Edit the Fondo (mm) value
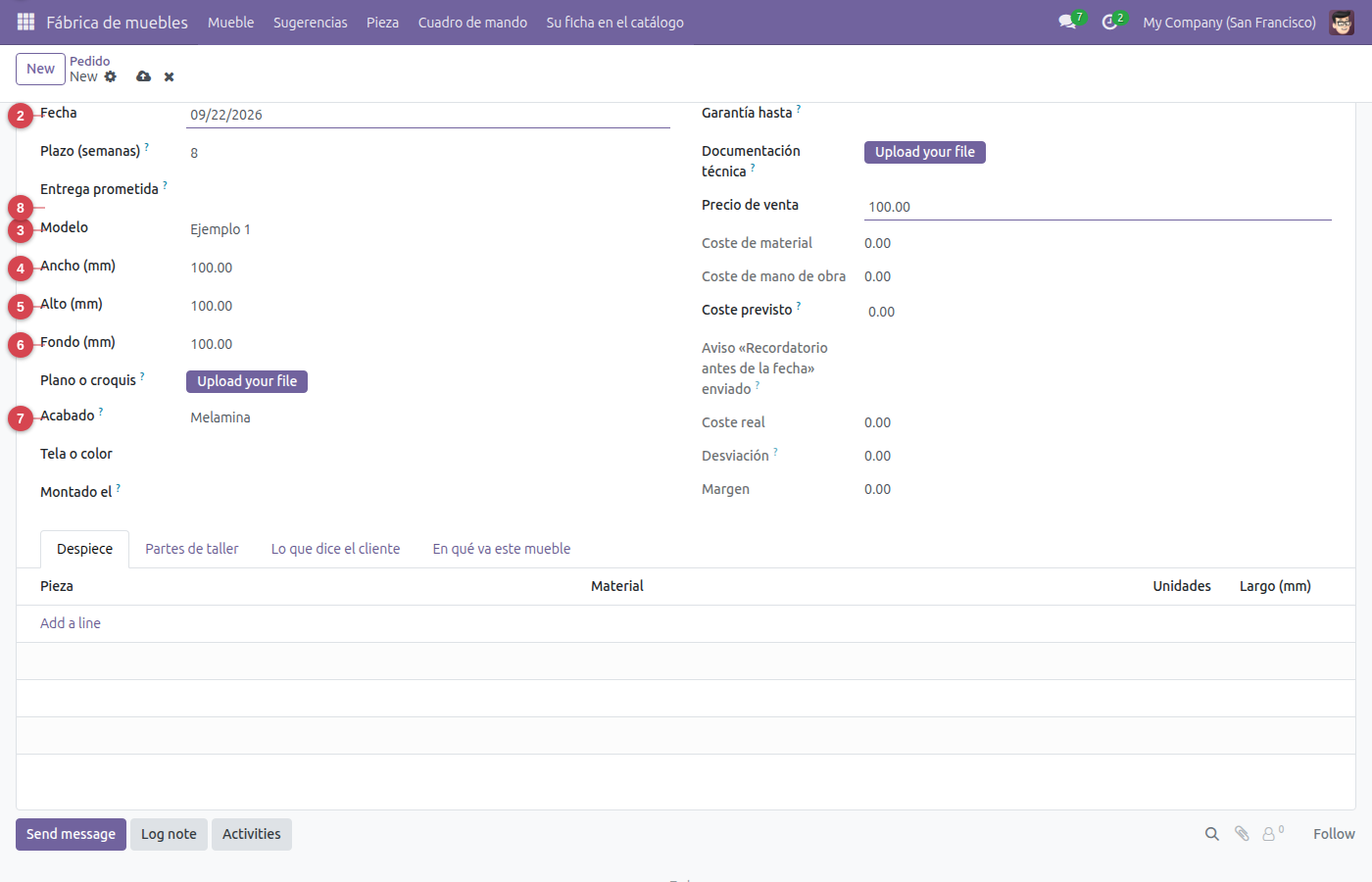The height and width of the screenshot is (882, 1372). pos(428,344)
